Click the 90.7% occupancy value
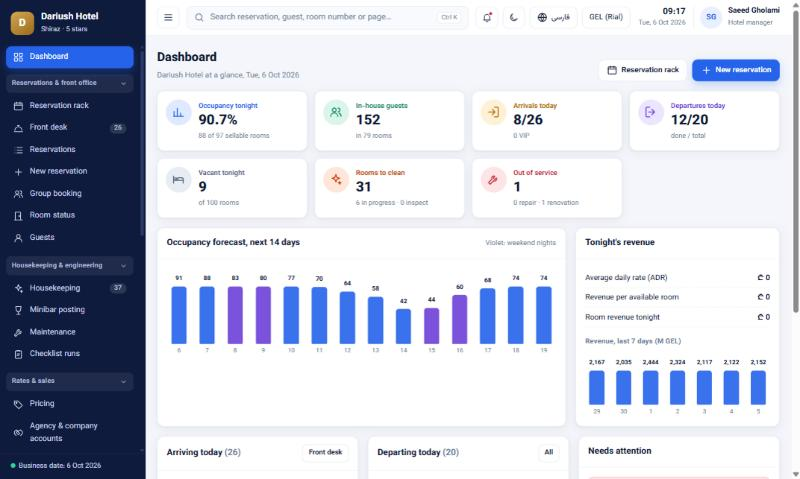The image size is (800, 479). pos(218,120)
